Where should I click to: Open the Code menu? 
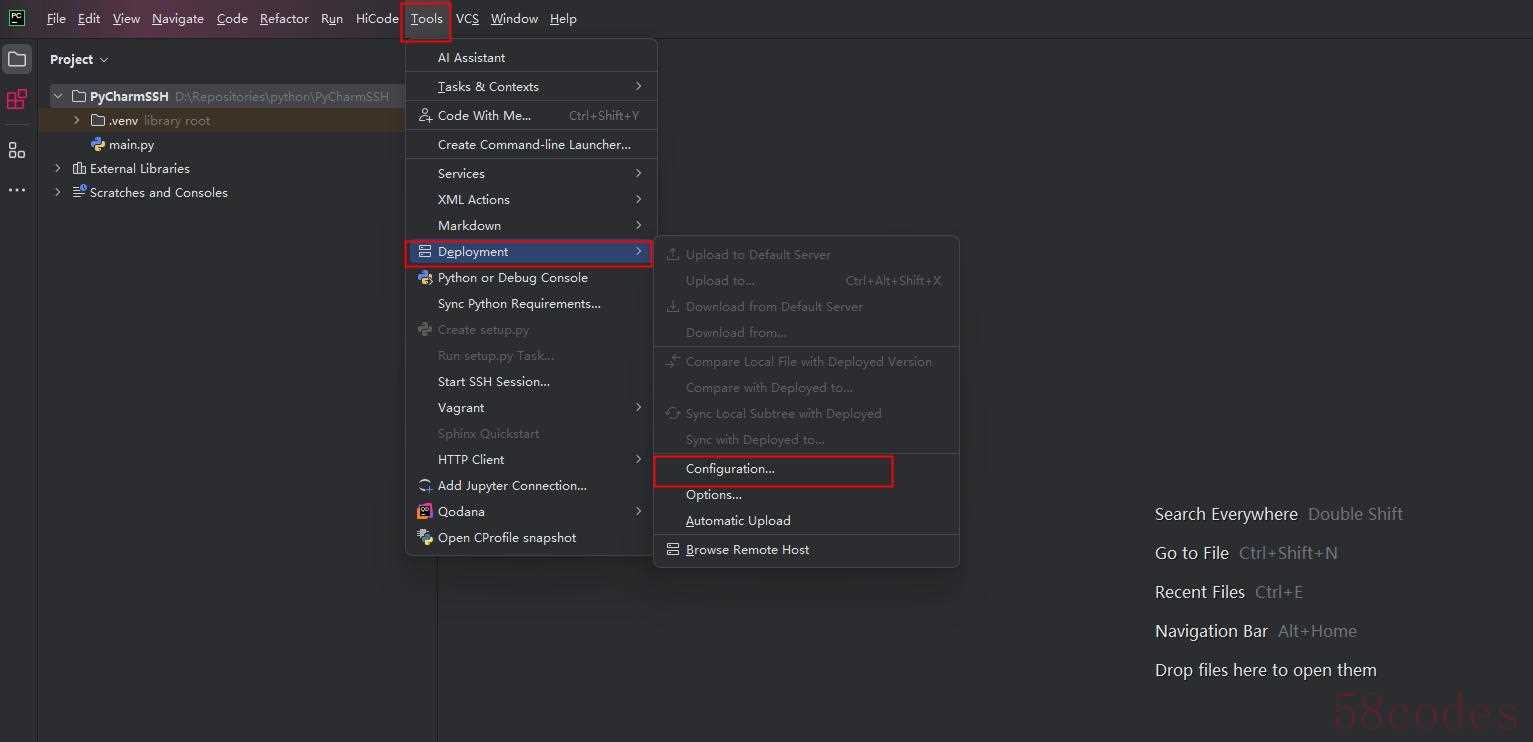pyautogui.click(x=232, y=19)
